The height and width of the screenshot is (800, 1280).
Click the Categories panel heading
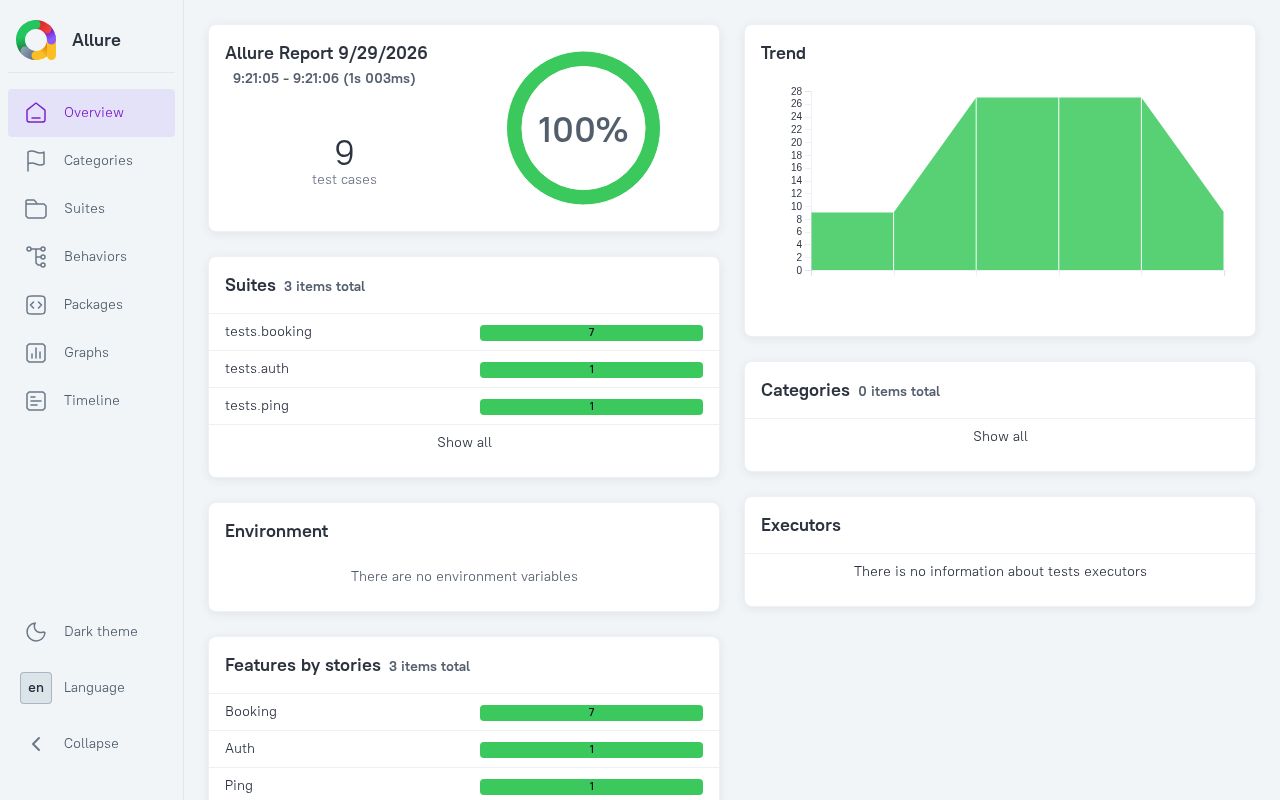(x=805, y=390)
